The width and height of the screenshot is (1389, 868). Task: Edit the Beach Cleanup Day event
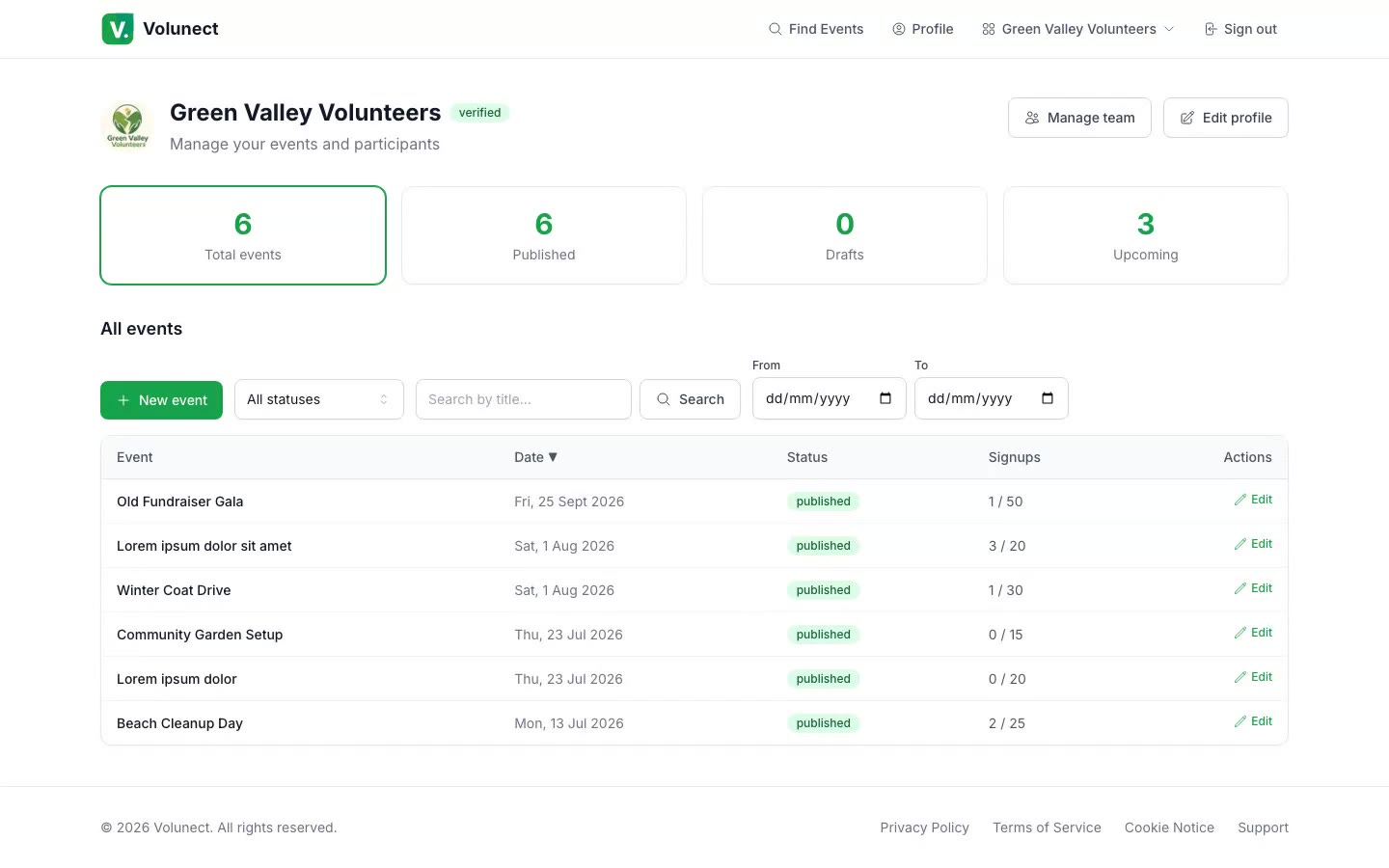(1253, 721)
